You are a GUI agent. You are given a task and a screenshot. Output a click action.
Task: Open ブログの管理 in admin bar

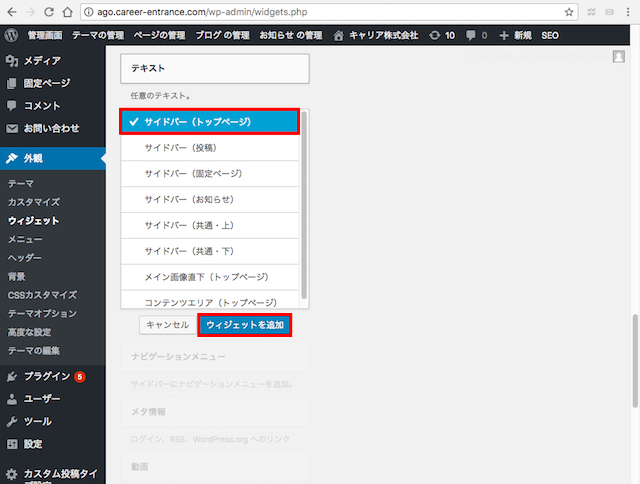pyautogui.click(x=222, y=36)
